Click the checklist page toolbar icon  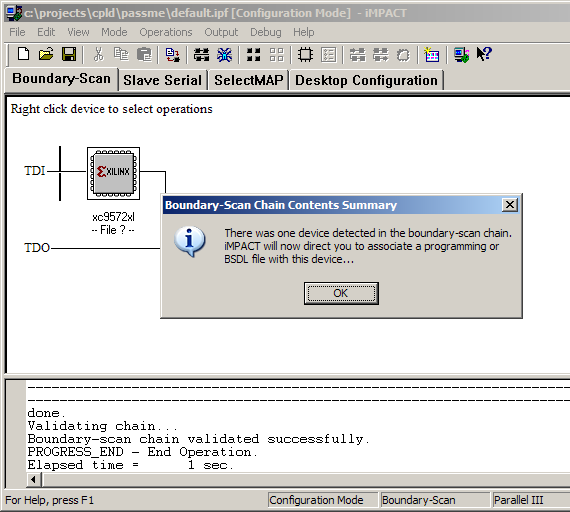329,55
